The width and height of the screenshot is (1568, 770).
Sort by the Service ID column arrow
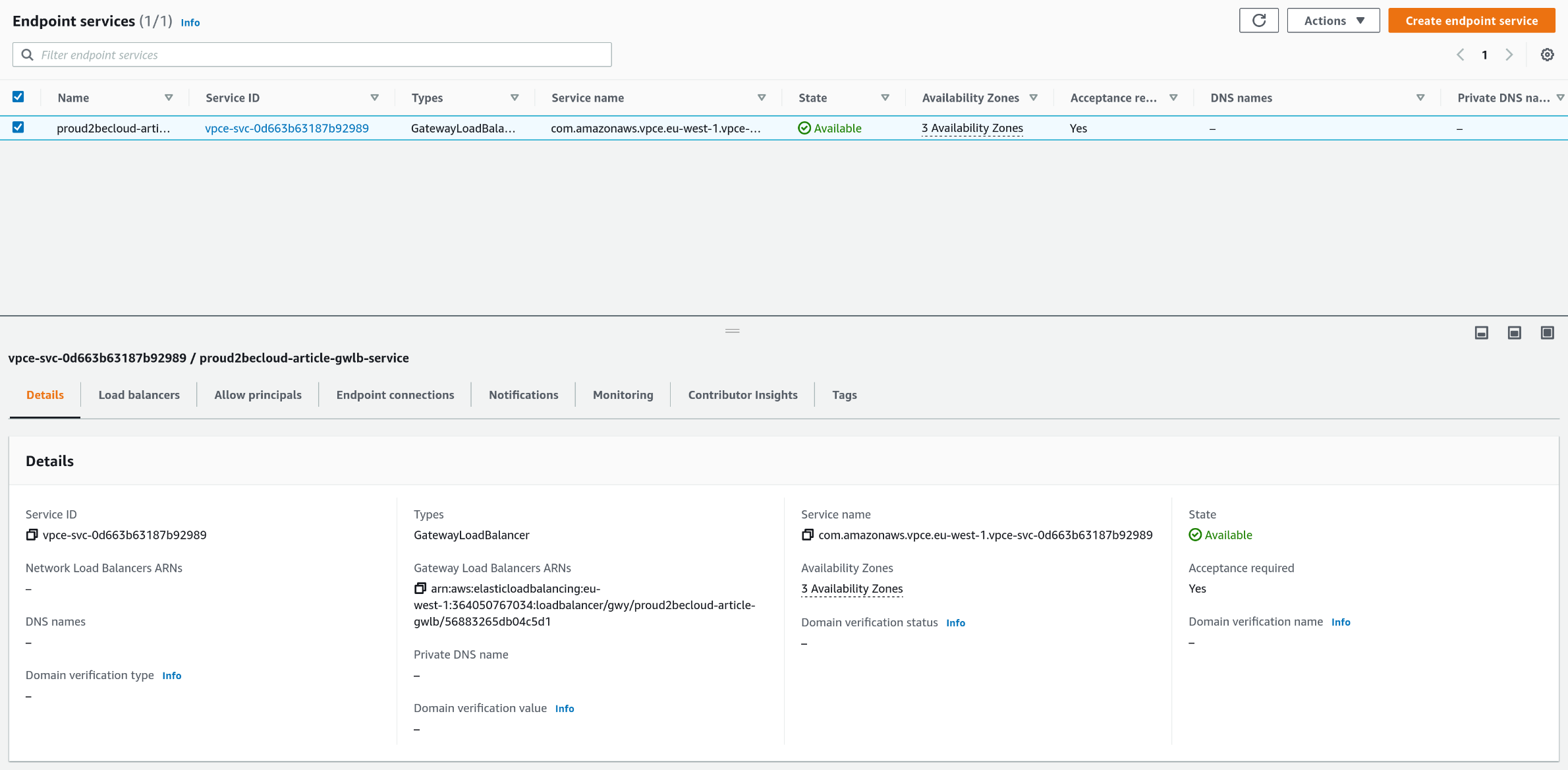point(374,98)
